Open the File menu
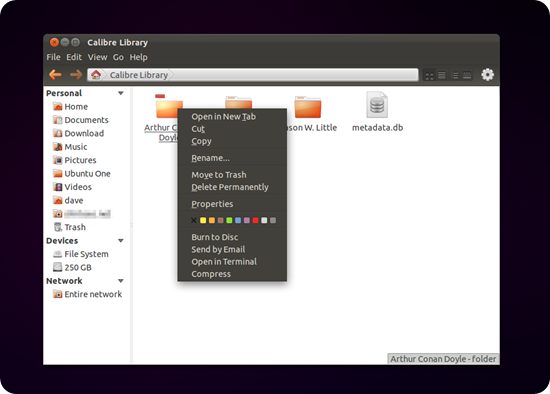550x394 pixels. tap(53, 57)
